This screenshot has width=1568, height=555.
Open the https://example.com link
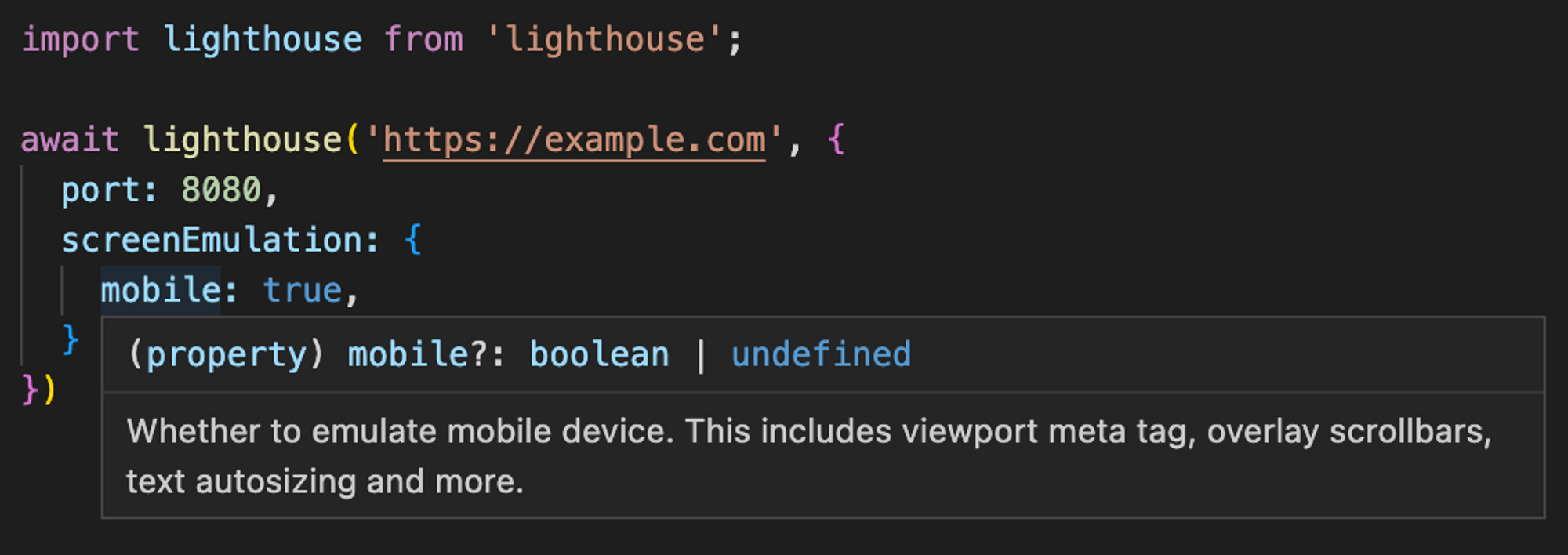click(x=574, y=140)
